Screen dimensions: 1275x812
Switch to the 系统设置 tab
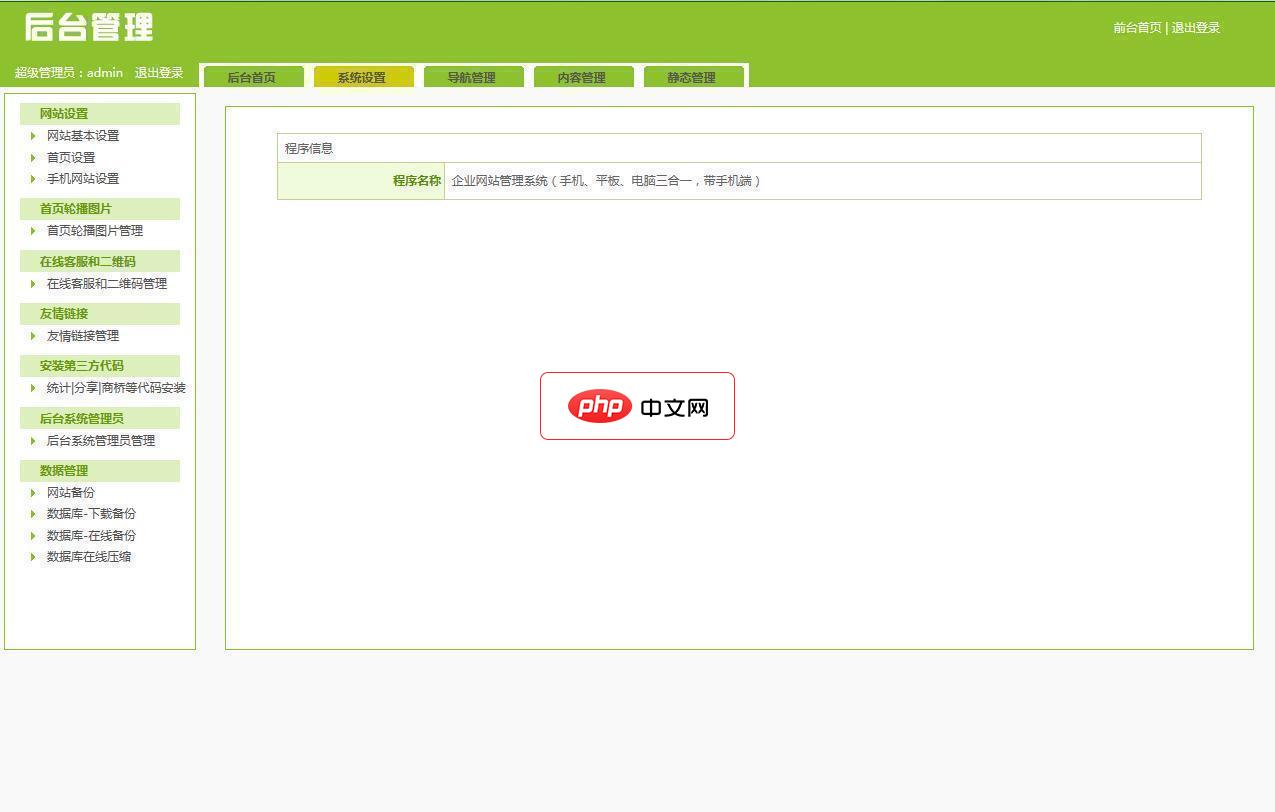click(362, 77)
